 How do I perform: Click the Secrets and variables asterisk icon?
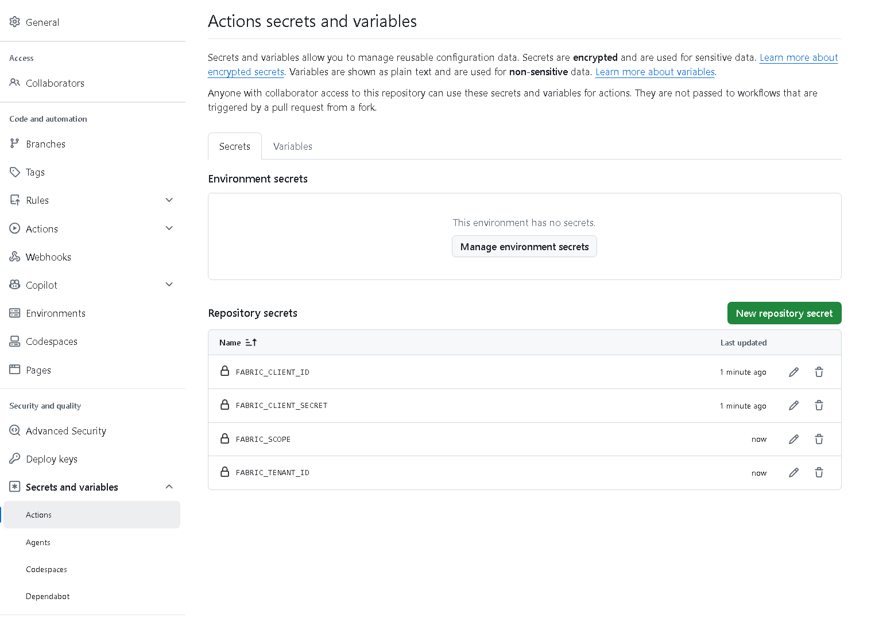[x=15, y=487]
